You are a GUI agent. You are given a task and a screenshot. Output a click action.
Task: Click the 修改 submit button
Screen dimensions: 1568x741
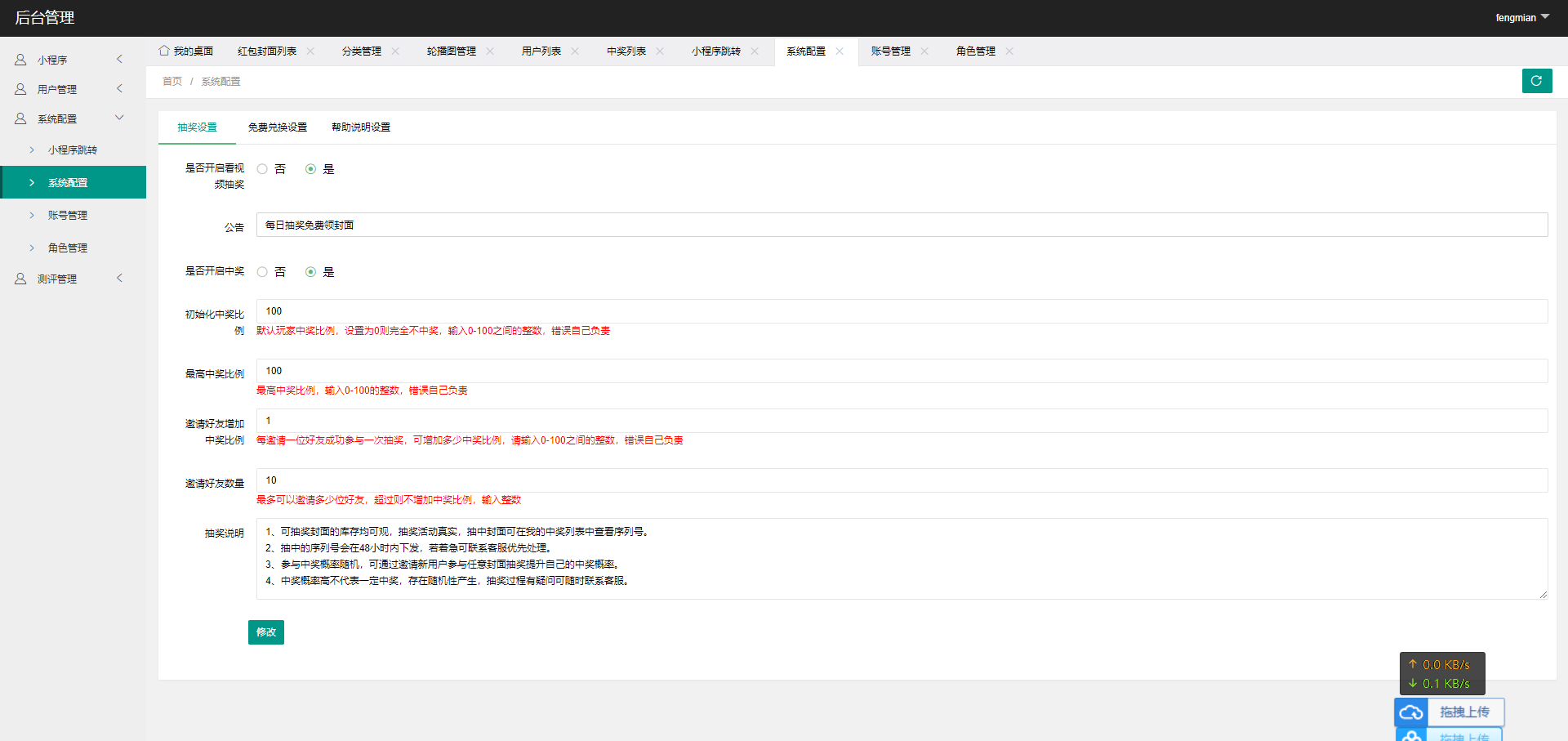click(x=266, y=632)
